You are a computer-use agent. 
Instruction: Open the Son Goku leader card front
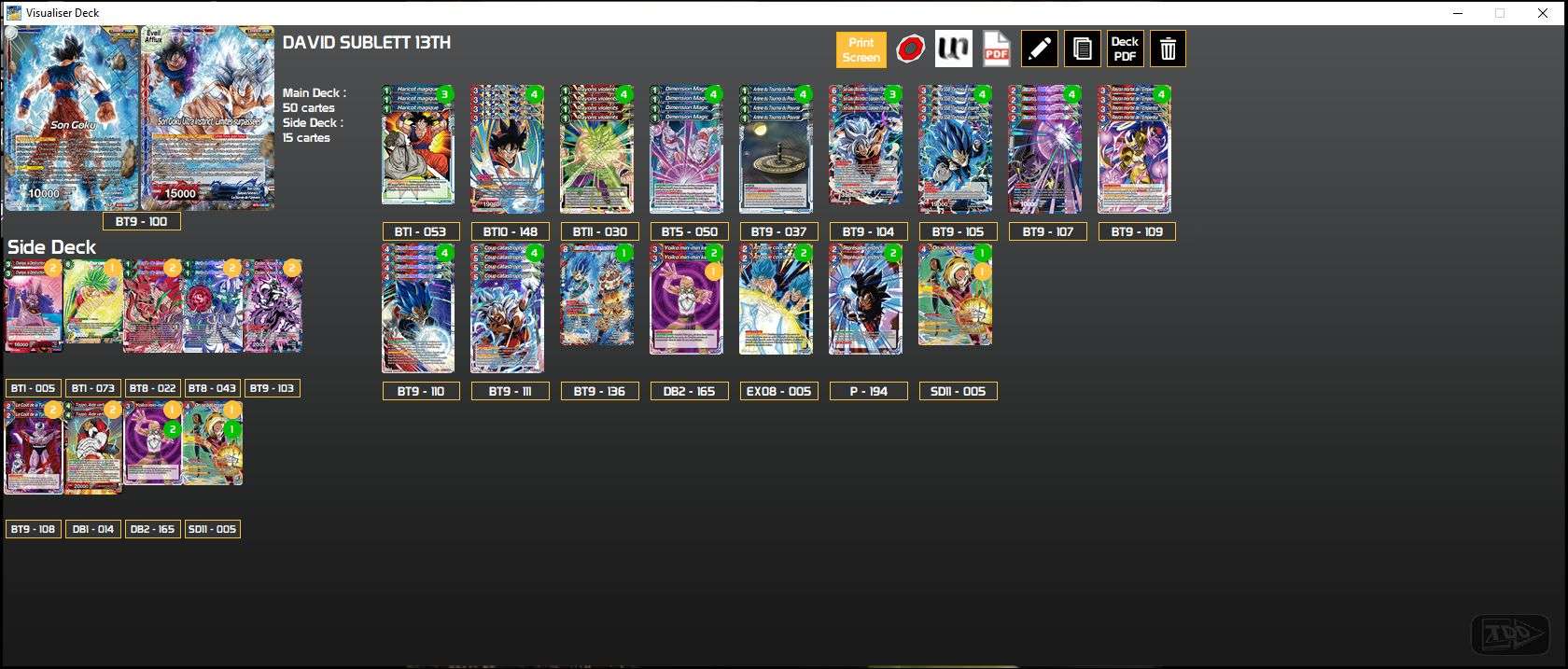tap(72, 118)
